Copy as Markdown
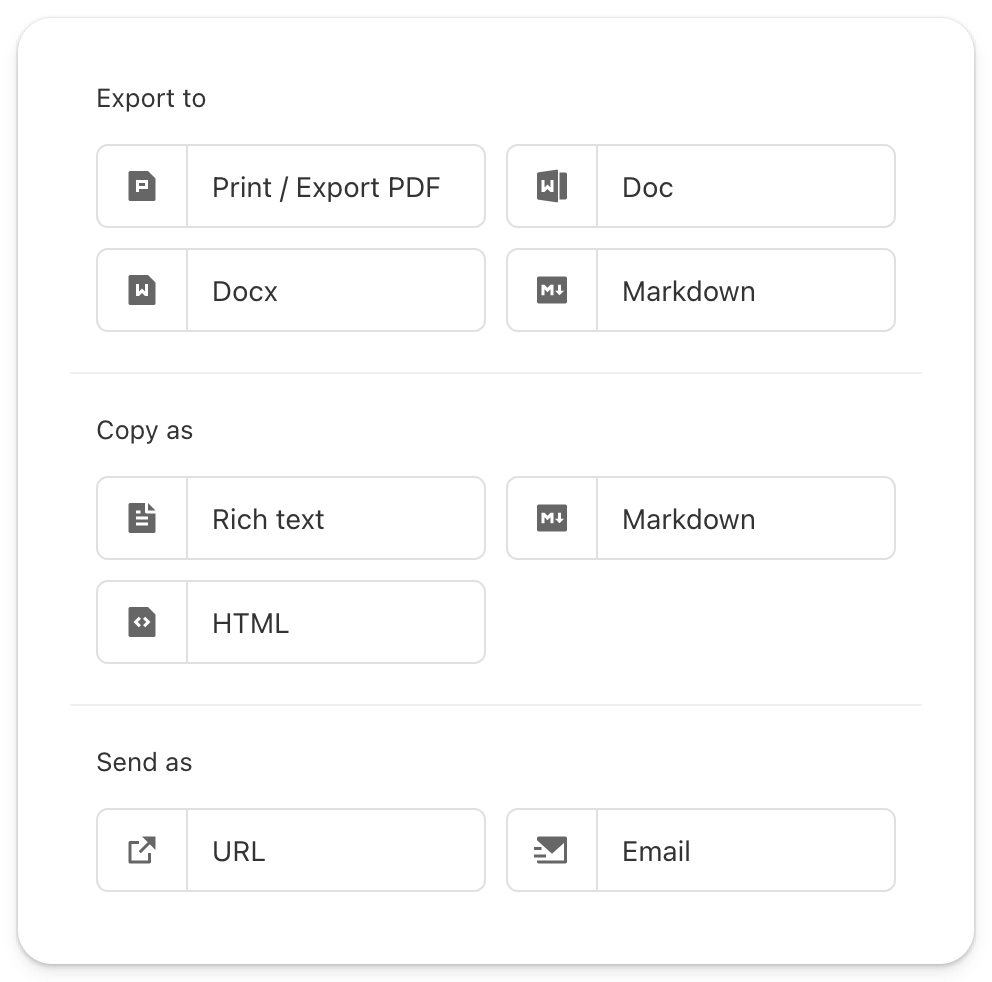The image size is (992, 982). [x=688, y=519]
